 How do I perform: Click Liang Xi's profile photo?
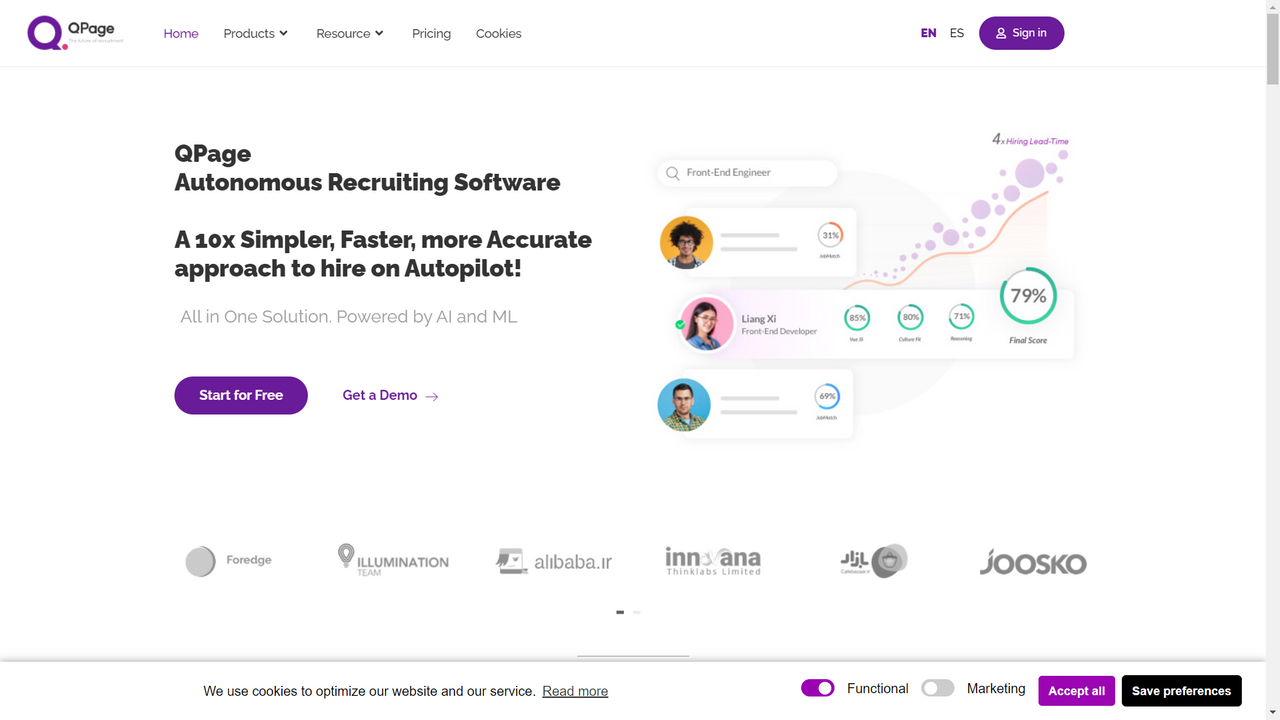tap(707, 323)
